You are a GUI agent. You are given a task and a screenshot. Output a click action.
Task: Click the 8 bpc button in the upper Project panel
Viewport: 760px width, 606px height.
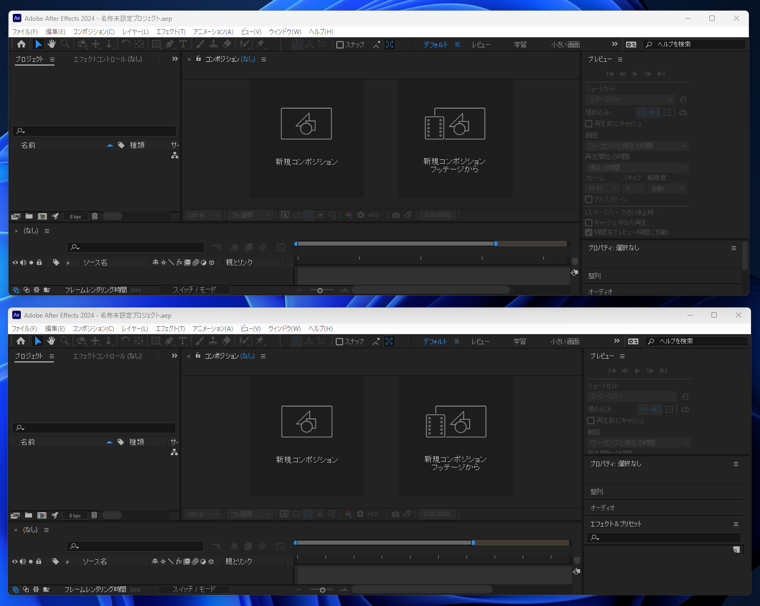[x=75, y=217]
